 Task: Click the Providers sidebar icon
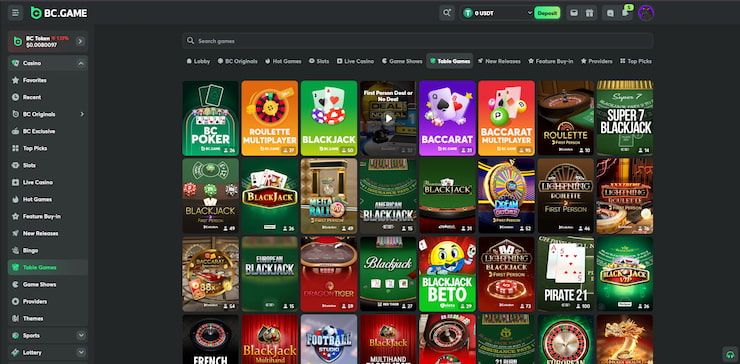(x=16, y=301)
